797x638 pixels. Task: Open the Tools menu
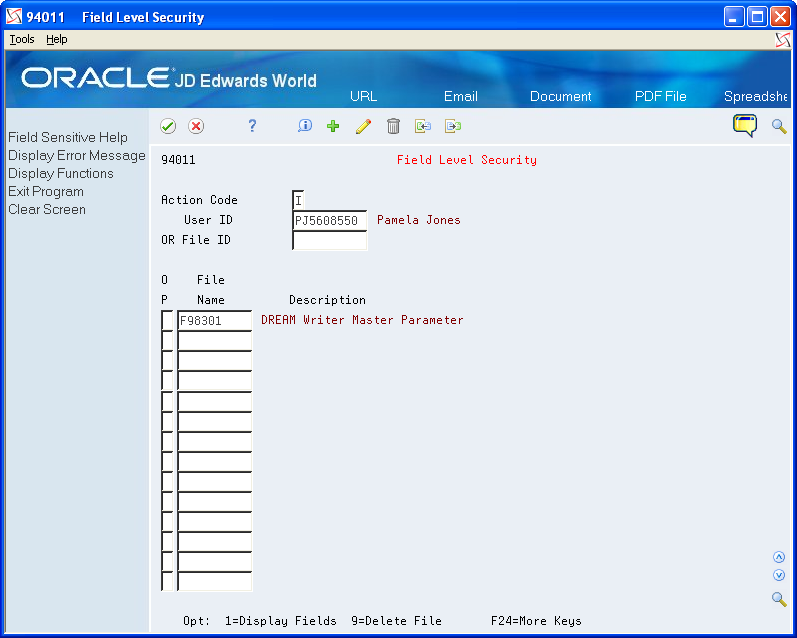22,39
